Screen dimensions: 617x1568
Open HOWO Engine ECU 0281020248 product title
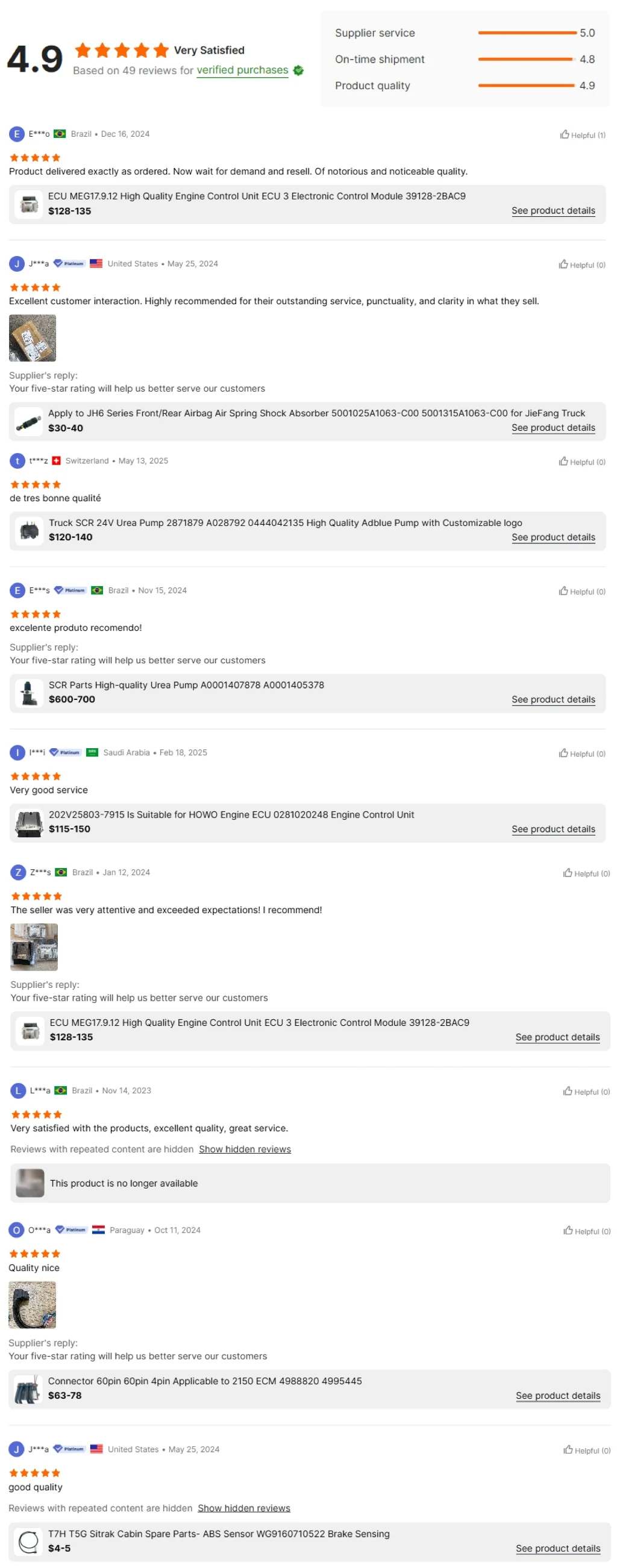pyautogui.click(x=231, y=815)
